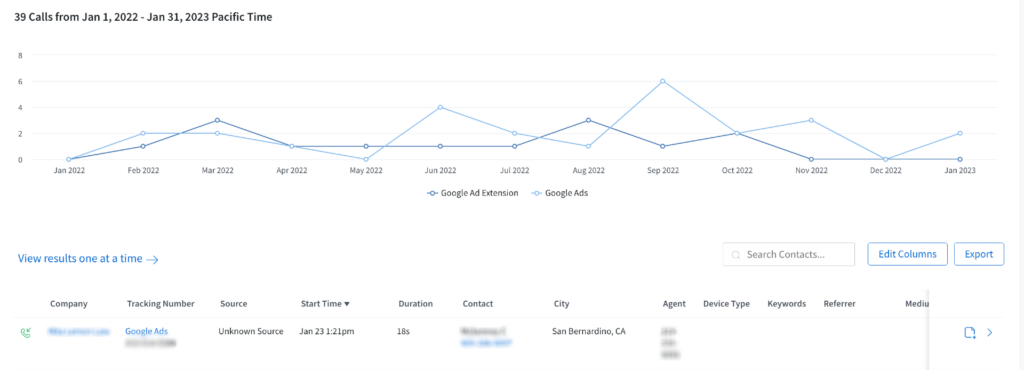Open the Edit Columns button

pos(907,254)
